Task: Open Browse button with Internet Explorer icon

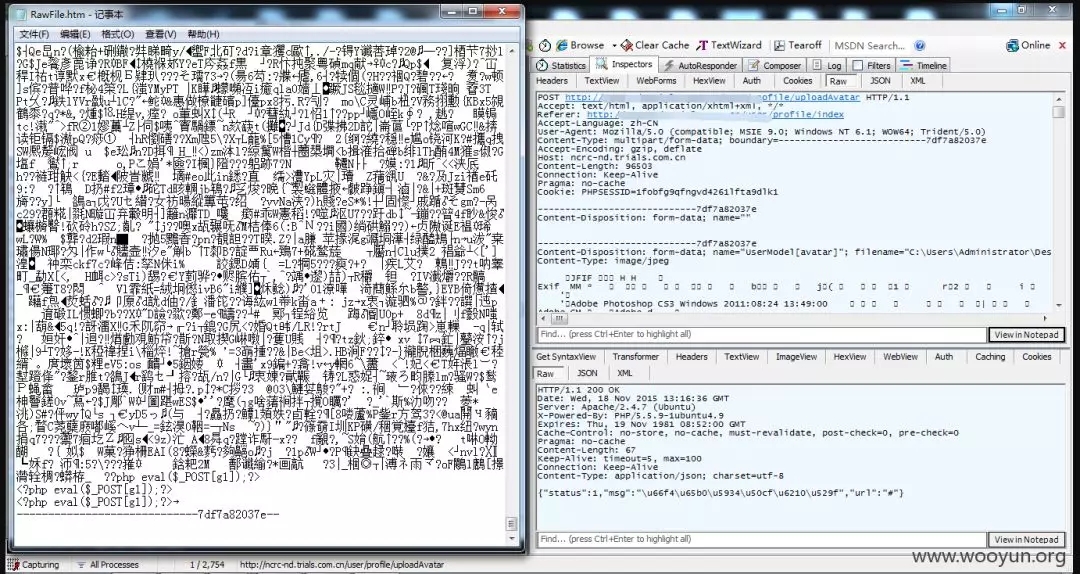Action: point(580,45)
